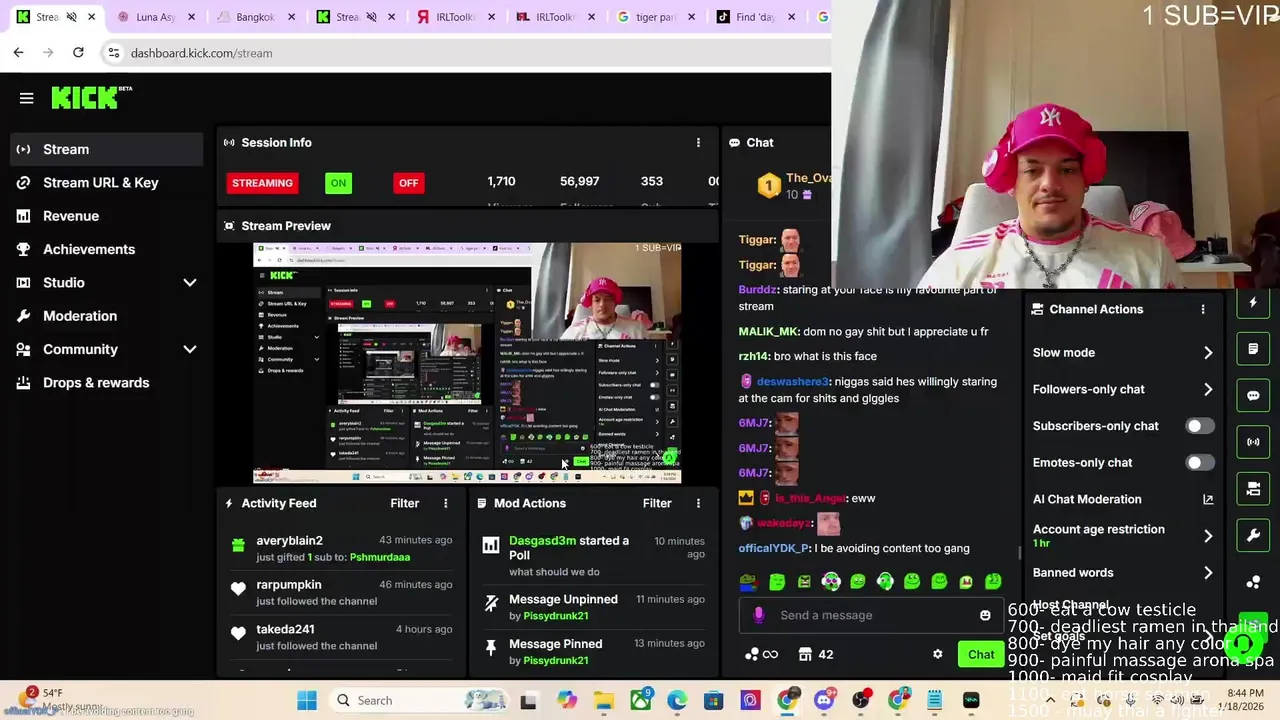1280x720 pixels.
Task: Click the Kick logo
Action: (86, 97)
